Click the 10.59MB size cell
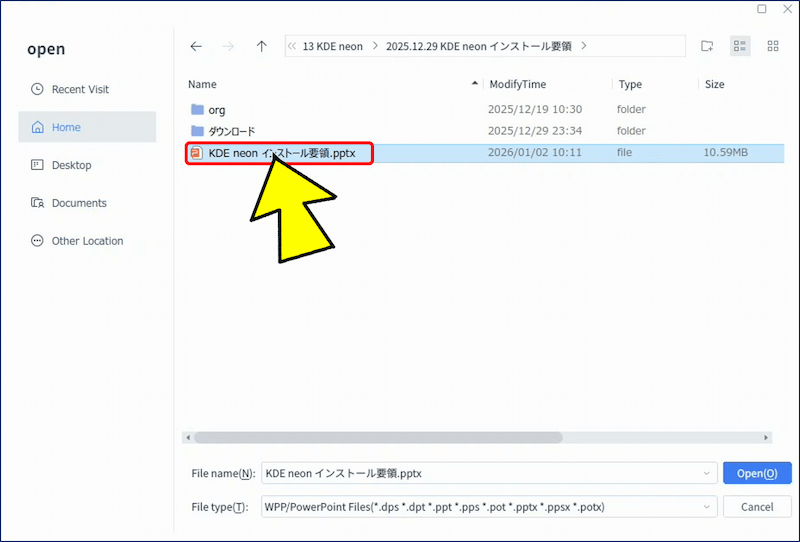Viewport: 800px width, 542px height. (726, 152)
